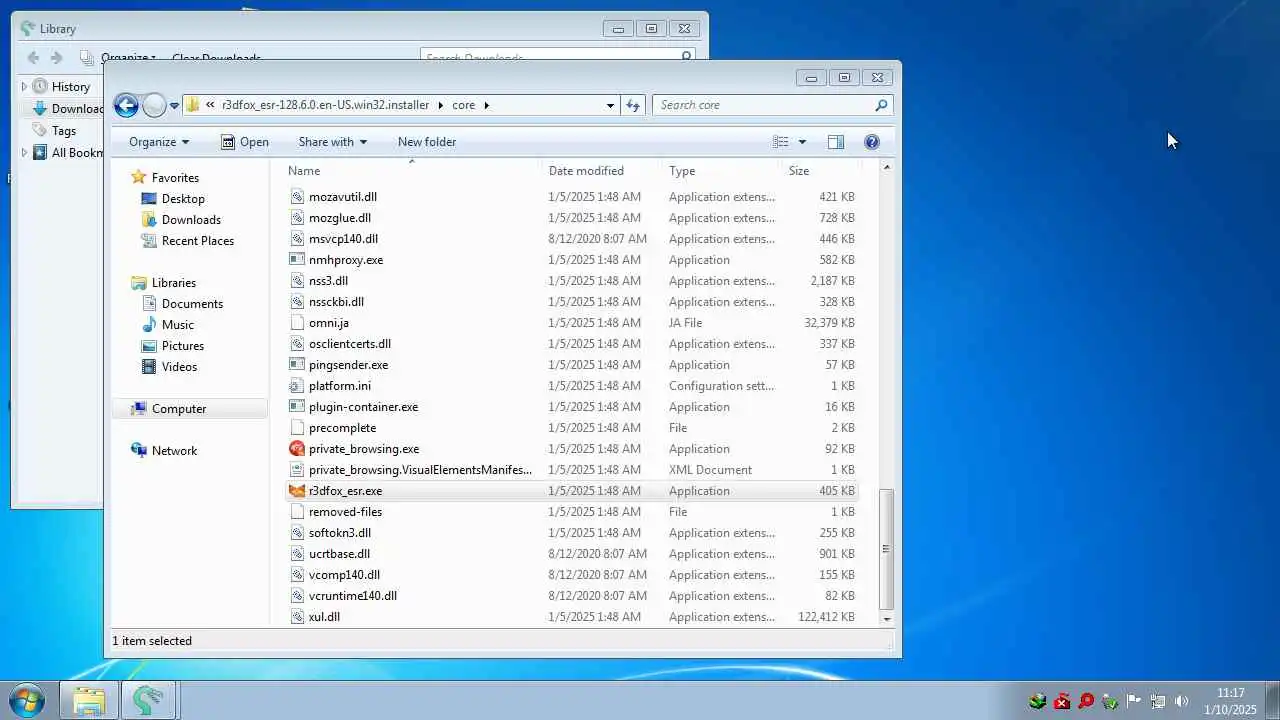Click the Library window Back arrow
1280x720 pixels.
click(x=34, y=58)
